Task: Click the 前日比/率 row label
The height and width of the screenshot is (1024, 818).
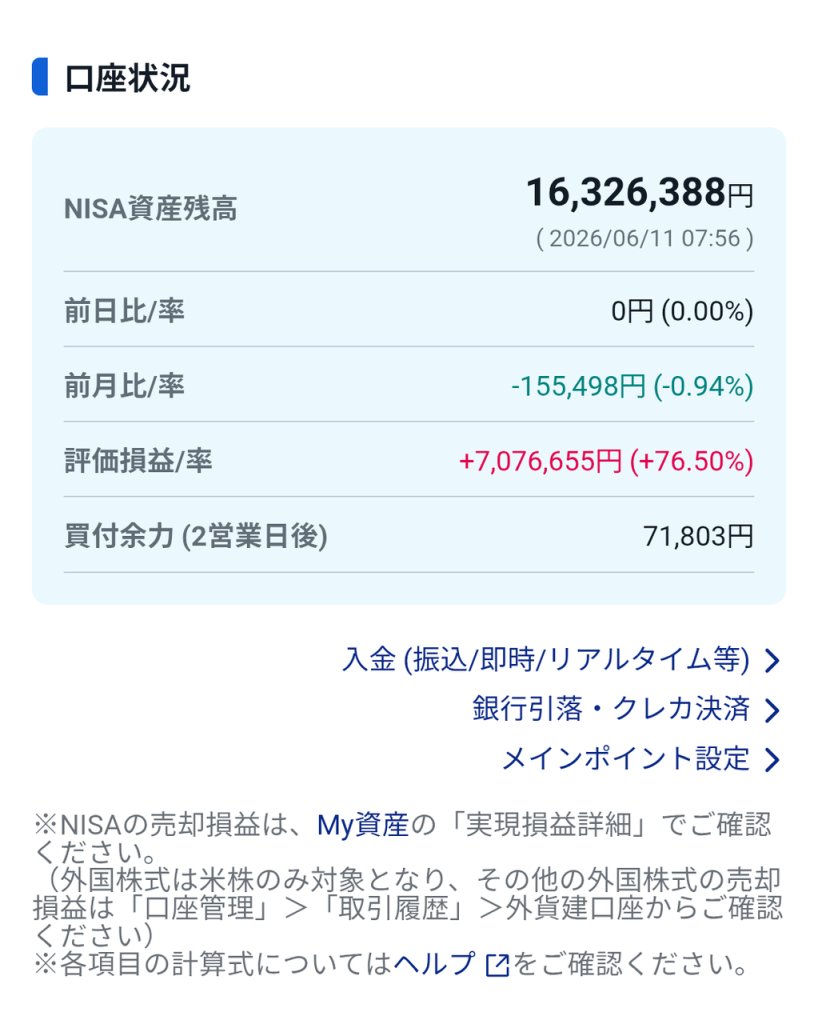Action: click(124, 311)
